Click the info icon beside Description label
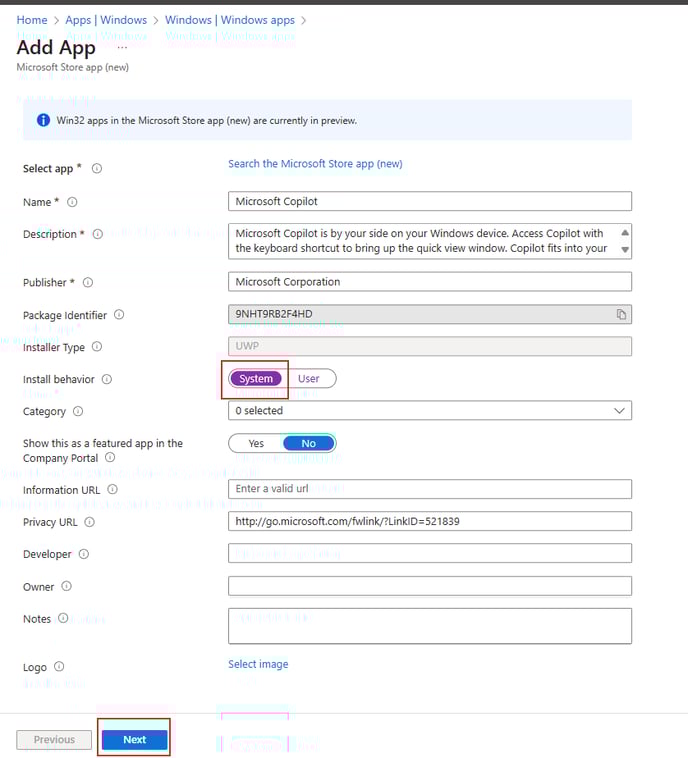This screenshot has height=758, width=688. click(x=98, y=234)
